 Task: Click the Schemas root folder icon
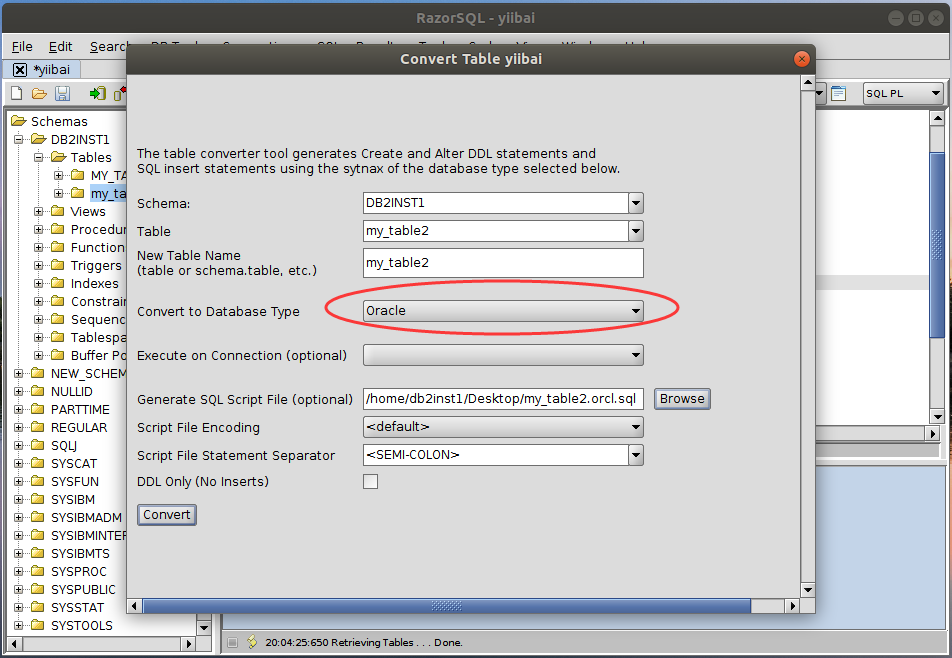click(x=18, y=121)
